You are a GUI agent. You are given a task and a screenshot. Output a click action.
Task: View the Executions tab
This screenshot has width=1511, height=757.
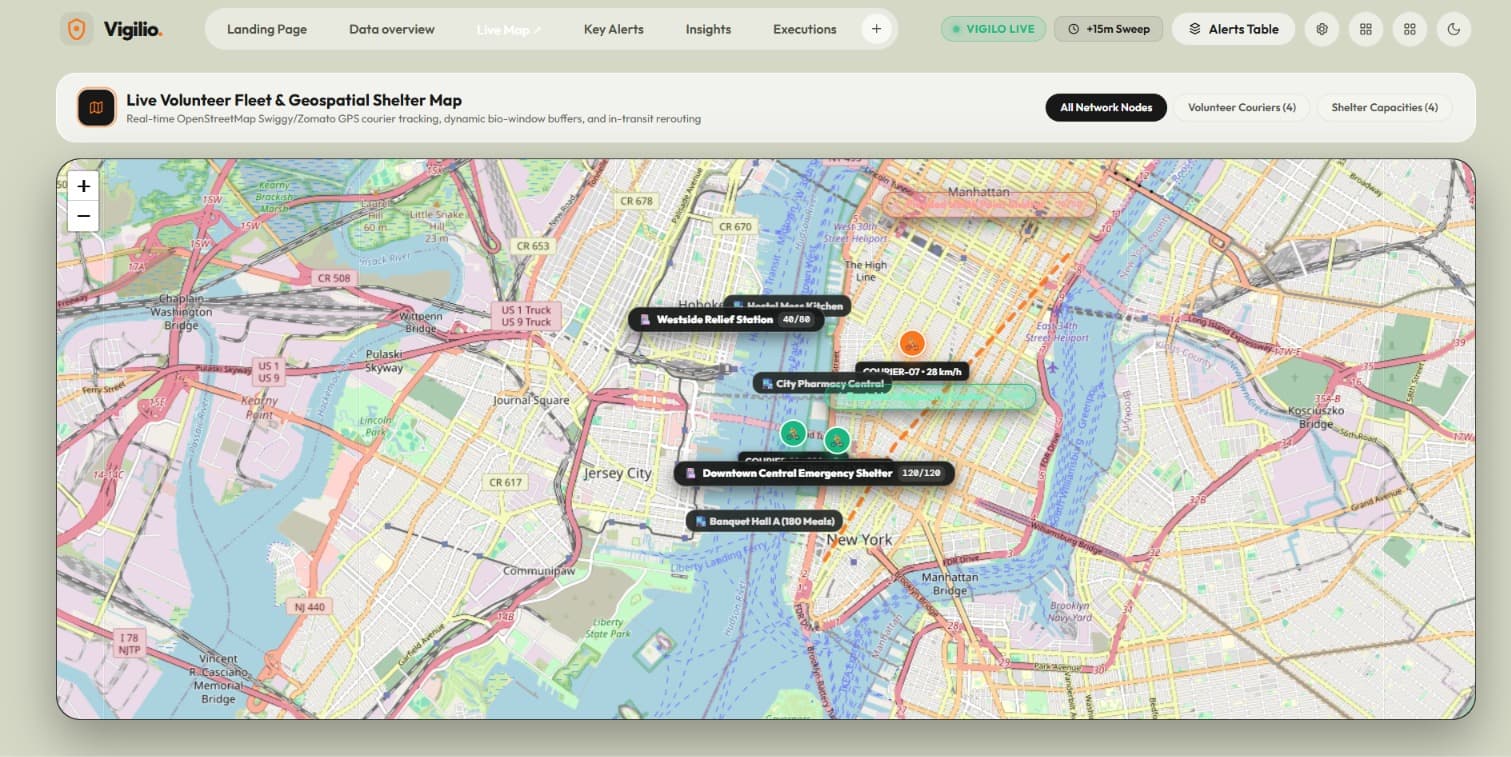[805, 29]
